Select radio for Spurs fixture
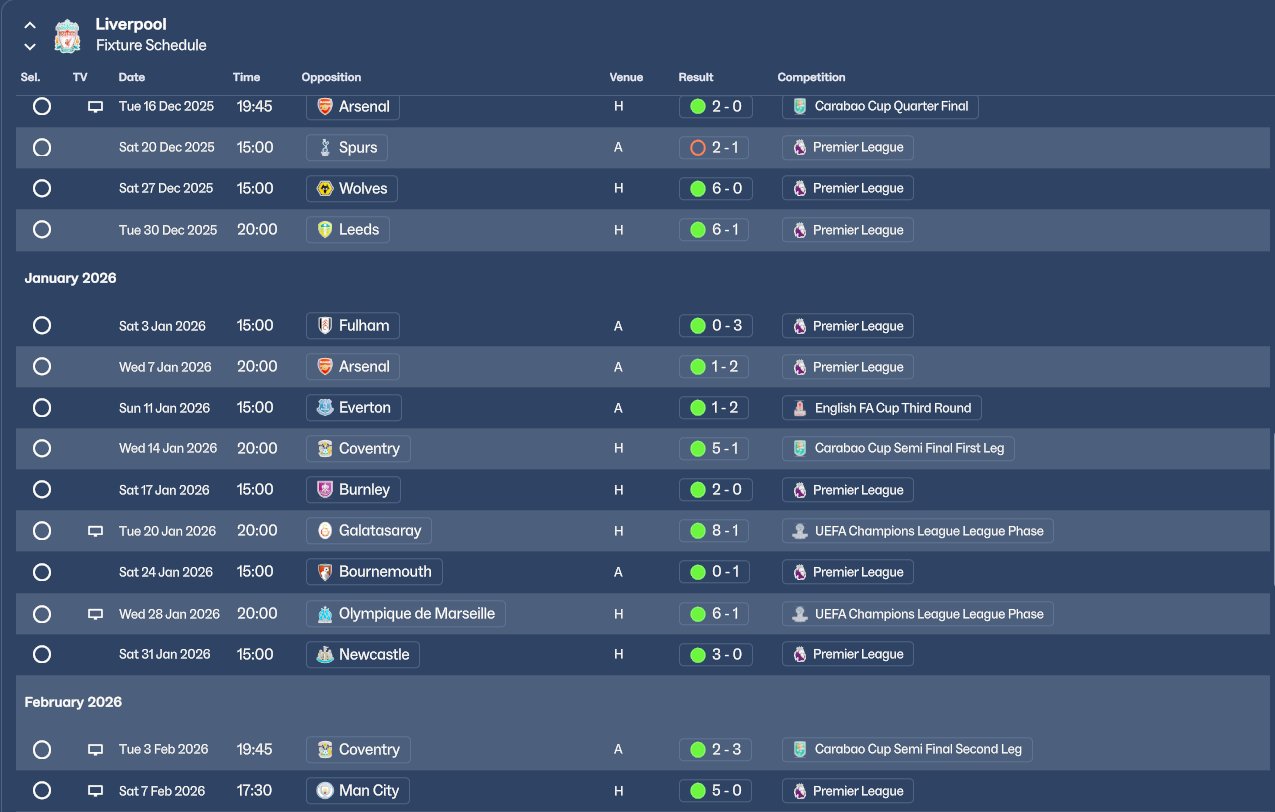 42,147
